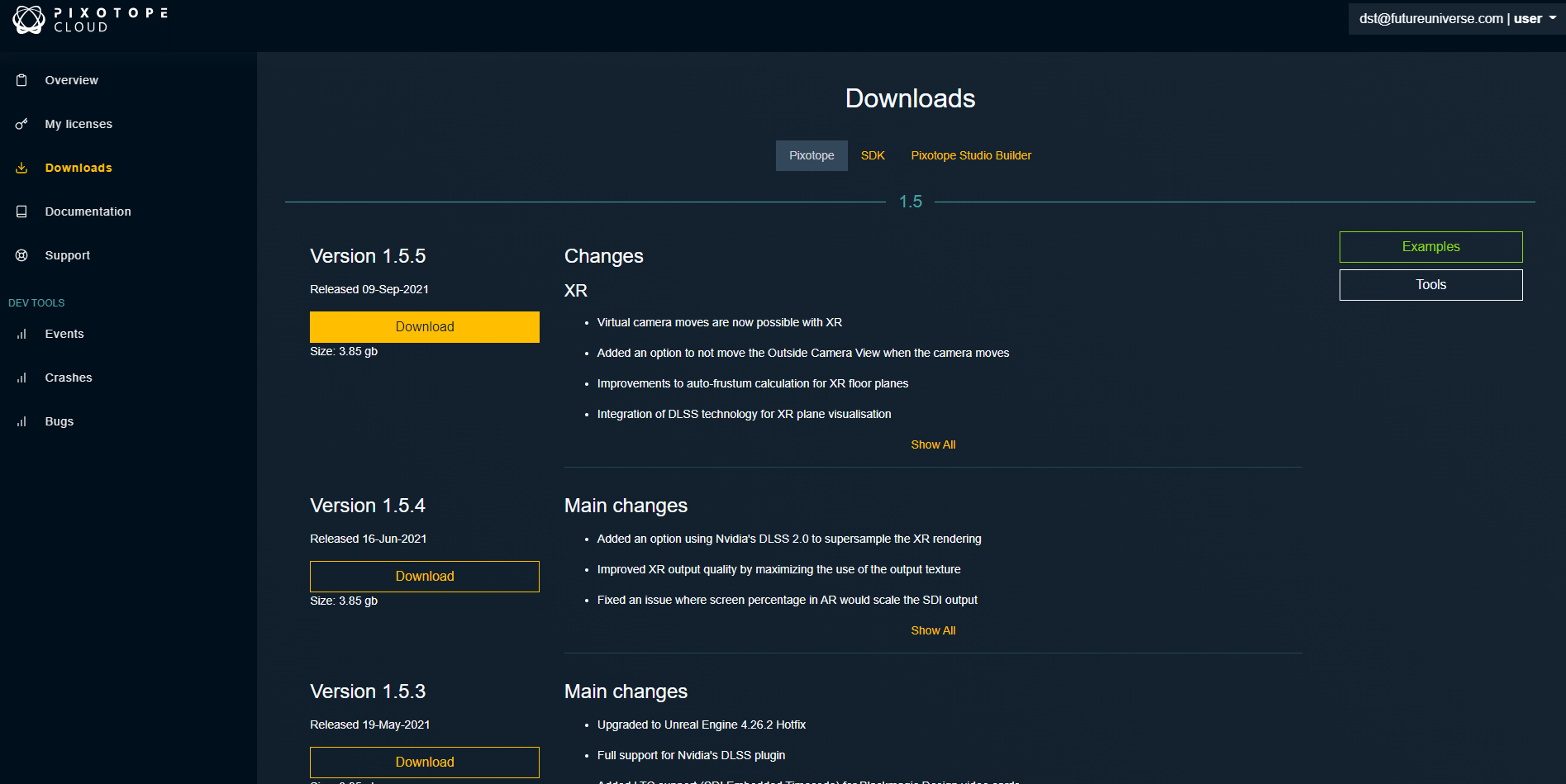This screenshot has width=1566, height=784.
Task: Show all changes for Version 1.5.5
Action: click(x=933, y=444)
